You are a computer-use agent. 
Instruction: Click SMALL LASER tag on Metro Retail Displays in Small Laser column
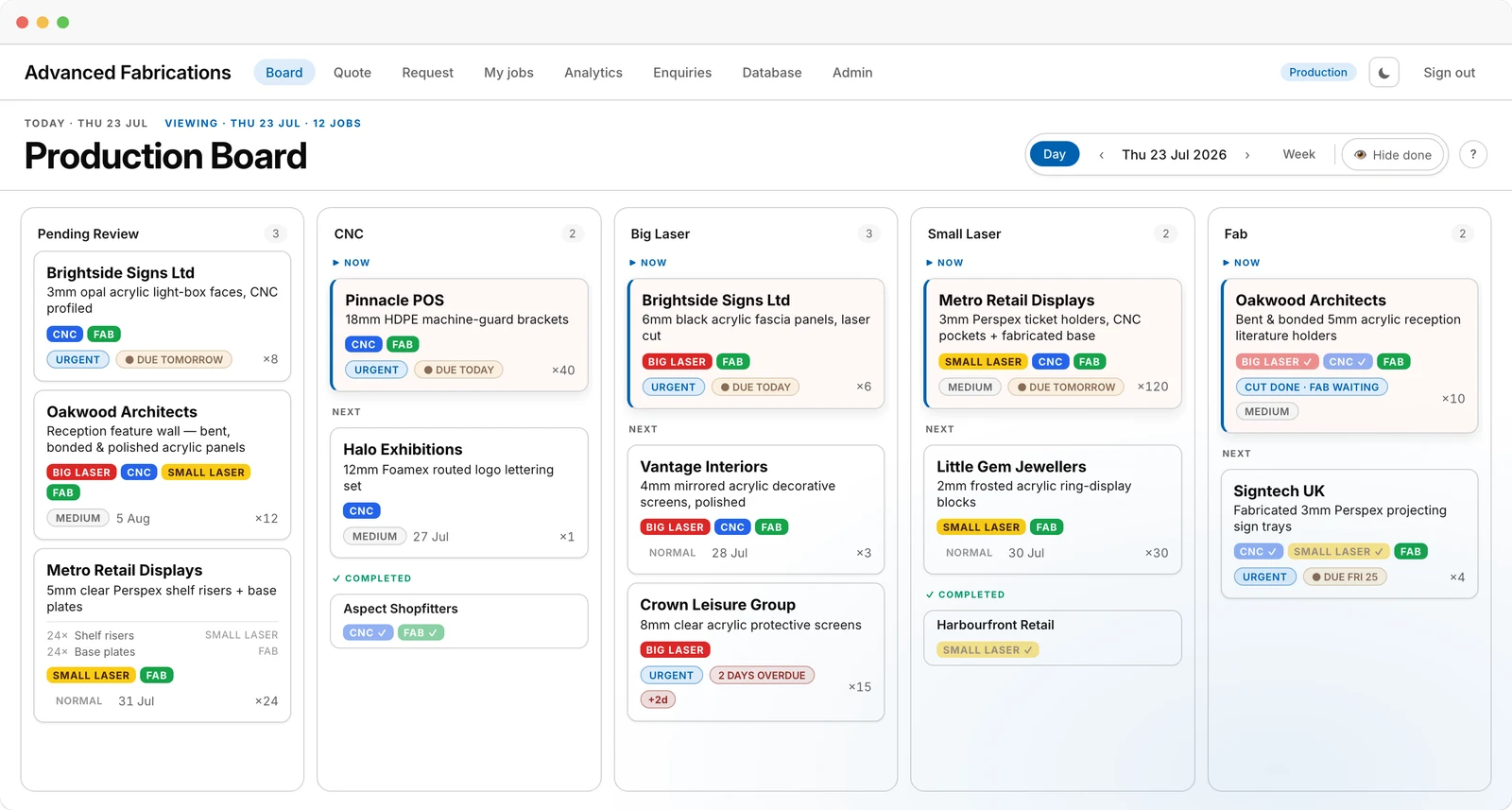point(983,362)
